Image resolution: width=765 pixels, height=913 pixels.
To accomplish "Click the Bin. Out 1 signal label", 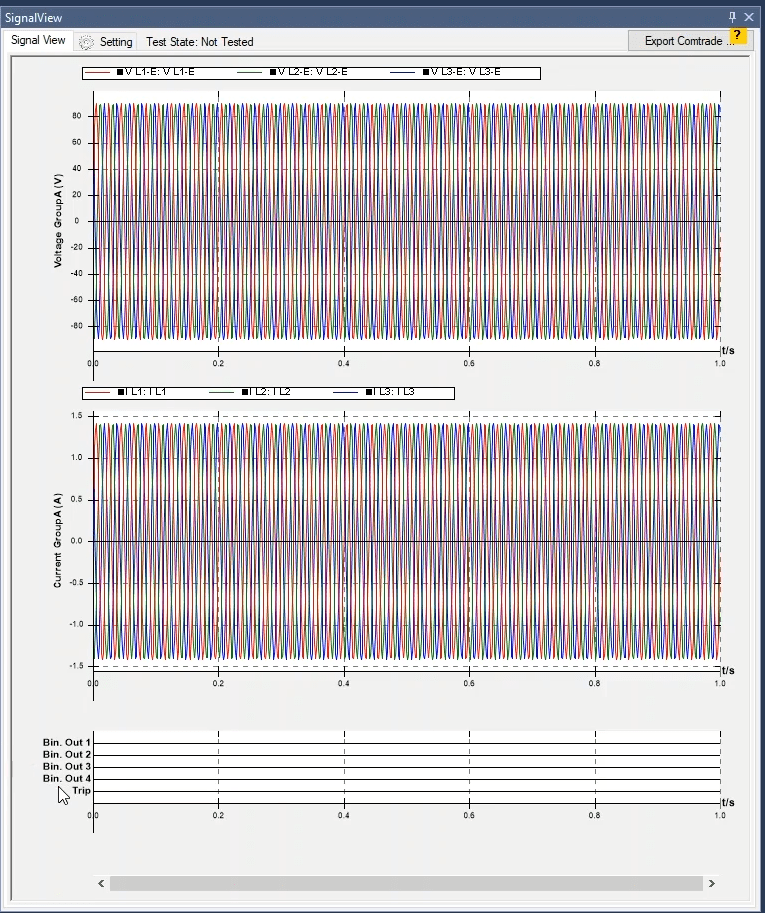I will 67,743.
